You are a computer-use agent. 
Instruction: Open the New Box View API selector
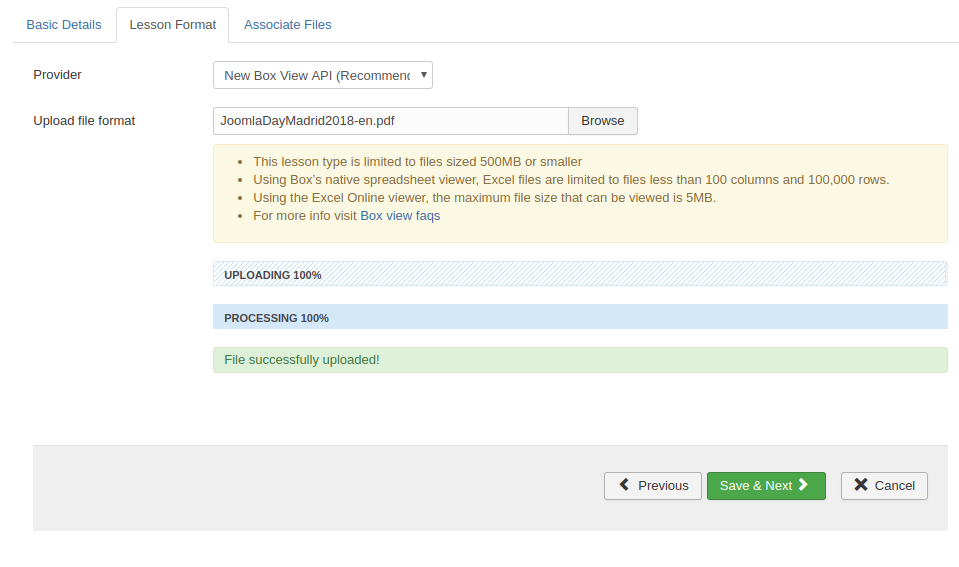(x=316, y=75)
